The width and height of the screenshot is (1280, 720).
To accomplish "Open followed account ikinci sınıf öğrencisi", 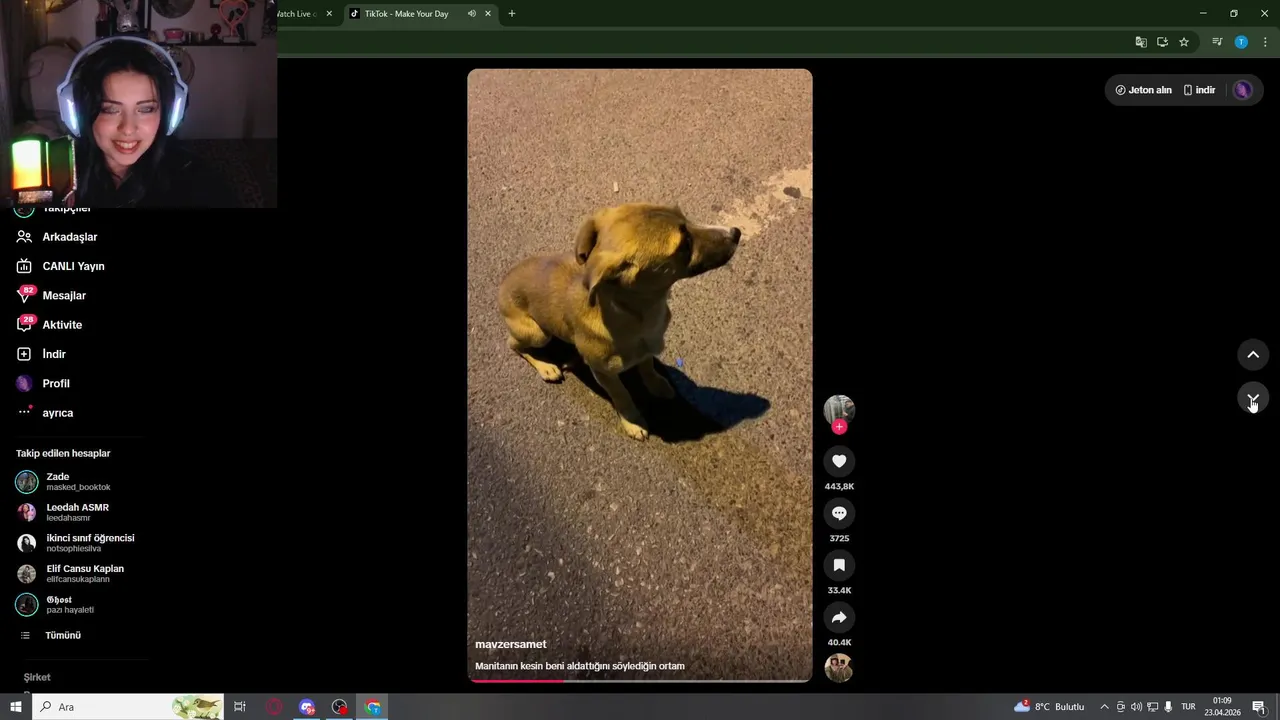I will tap(75, 543).
